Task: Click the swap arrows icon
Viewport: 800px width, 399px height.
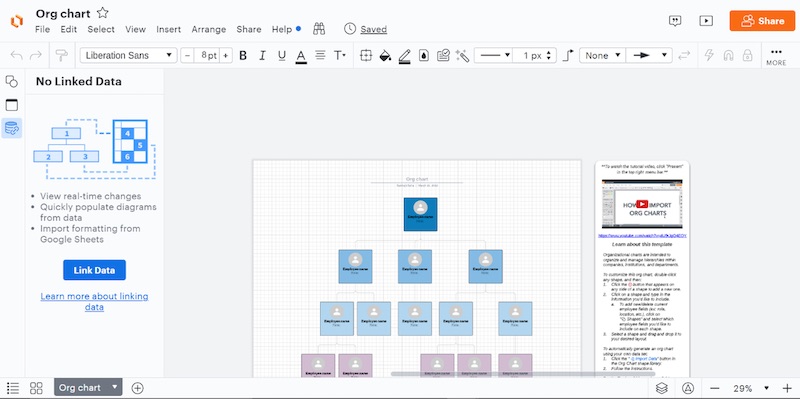Action: (684, 55)
